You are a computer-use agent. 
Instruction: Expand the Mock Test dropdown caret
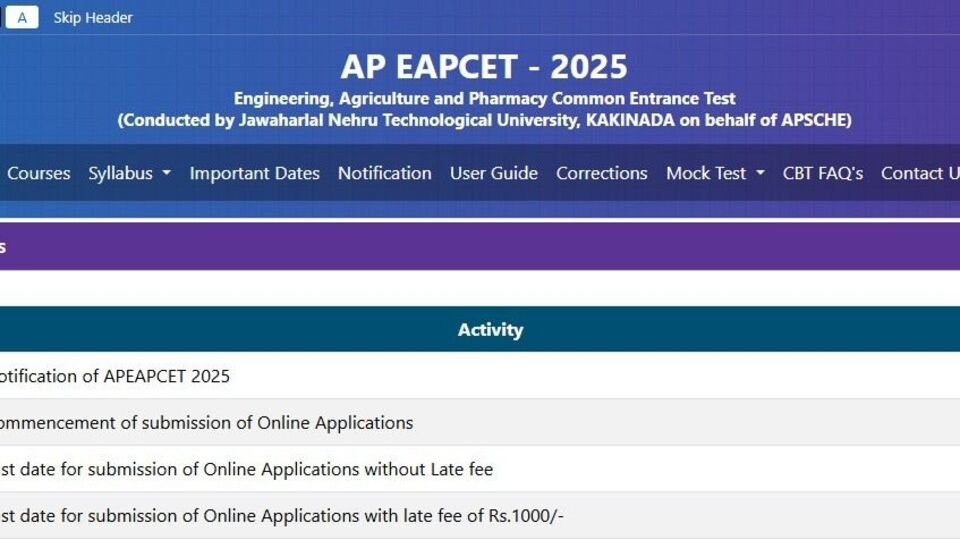click(x=760, y=173)
